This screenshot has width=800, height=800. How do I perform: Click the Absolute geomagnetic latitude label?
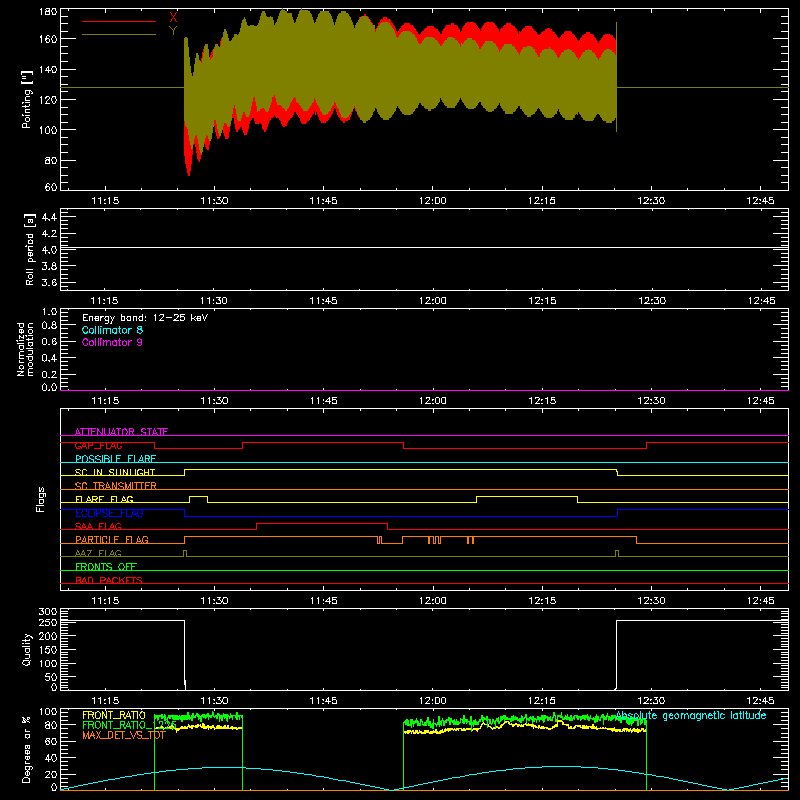(x=691, y=715)
